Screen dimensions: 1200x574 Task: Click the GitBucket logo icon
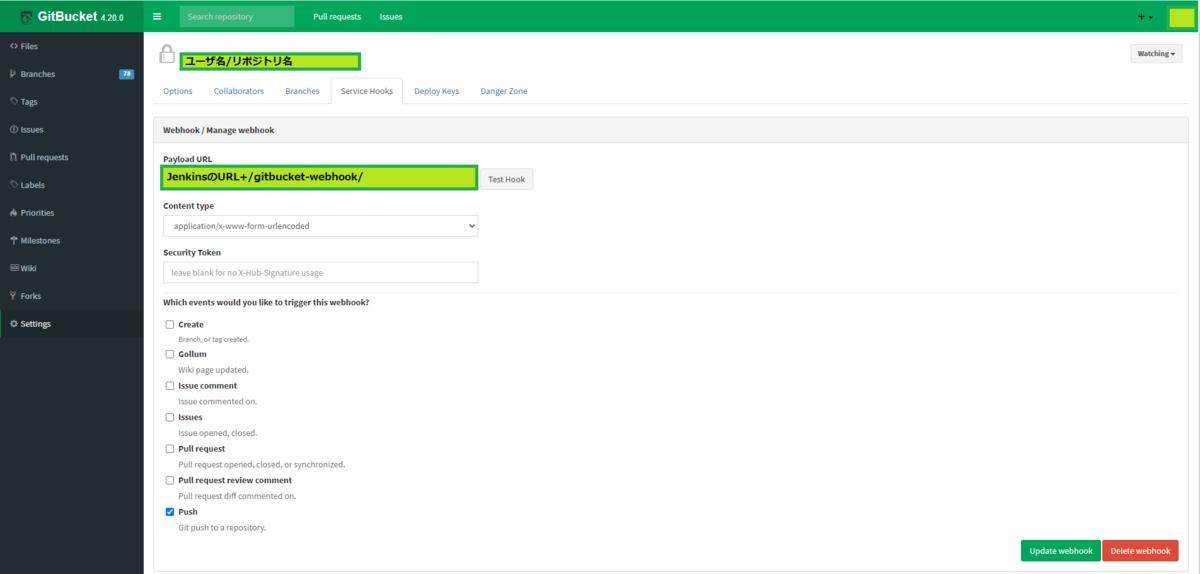pyautogui.click(x=26, y=17)
